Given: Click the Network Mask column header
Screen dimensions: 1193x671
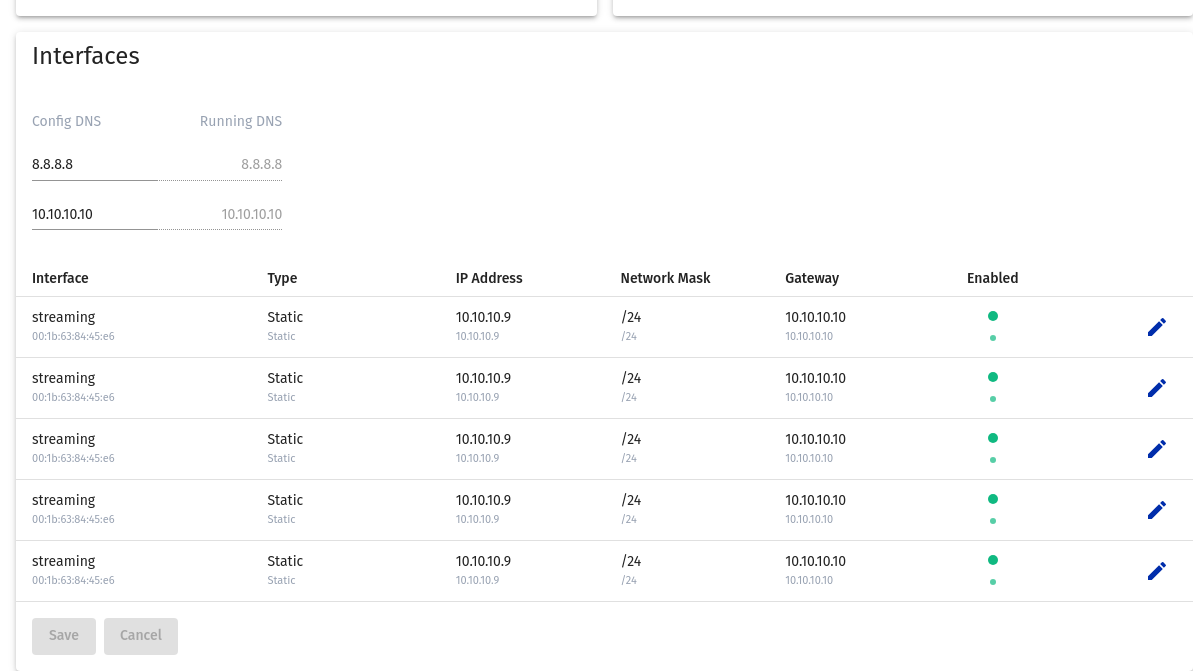Looking at the screenshot, I should click(x=665, y=278).
